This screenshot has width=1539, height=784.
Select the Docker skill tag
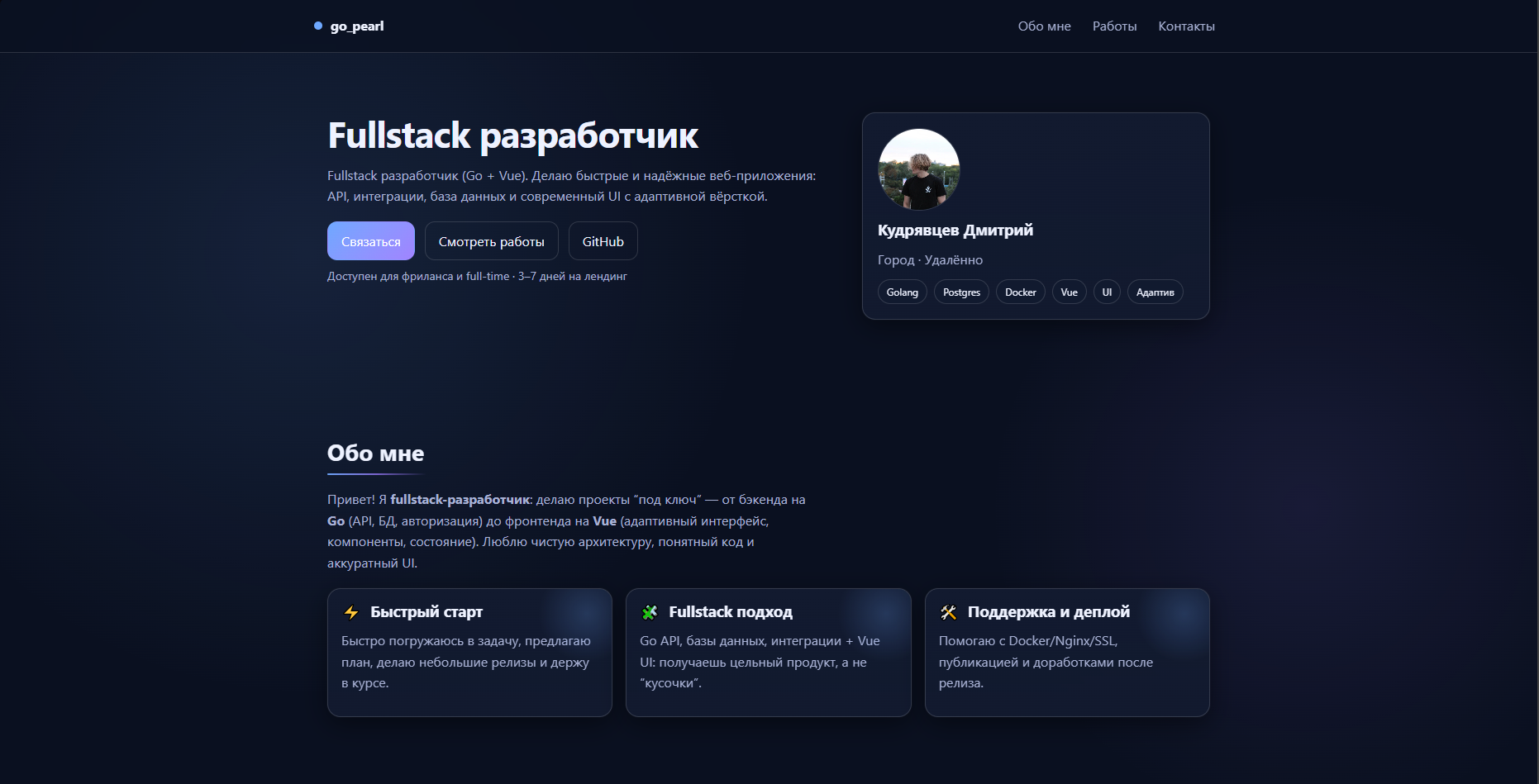[1021, 292]
